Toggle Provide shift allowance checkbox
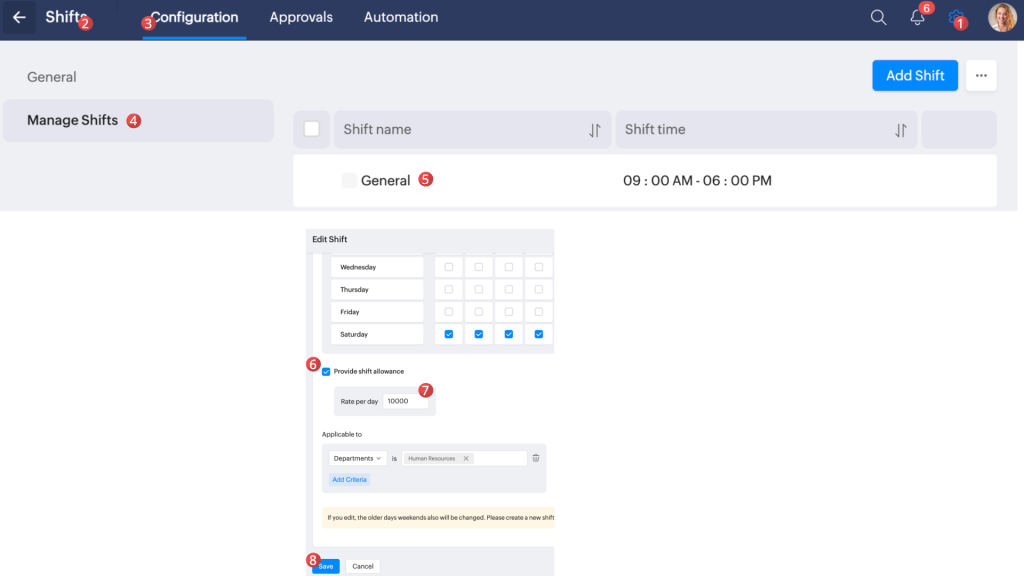1024x576 pixels. (x=326, y=371)
